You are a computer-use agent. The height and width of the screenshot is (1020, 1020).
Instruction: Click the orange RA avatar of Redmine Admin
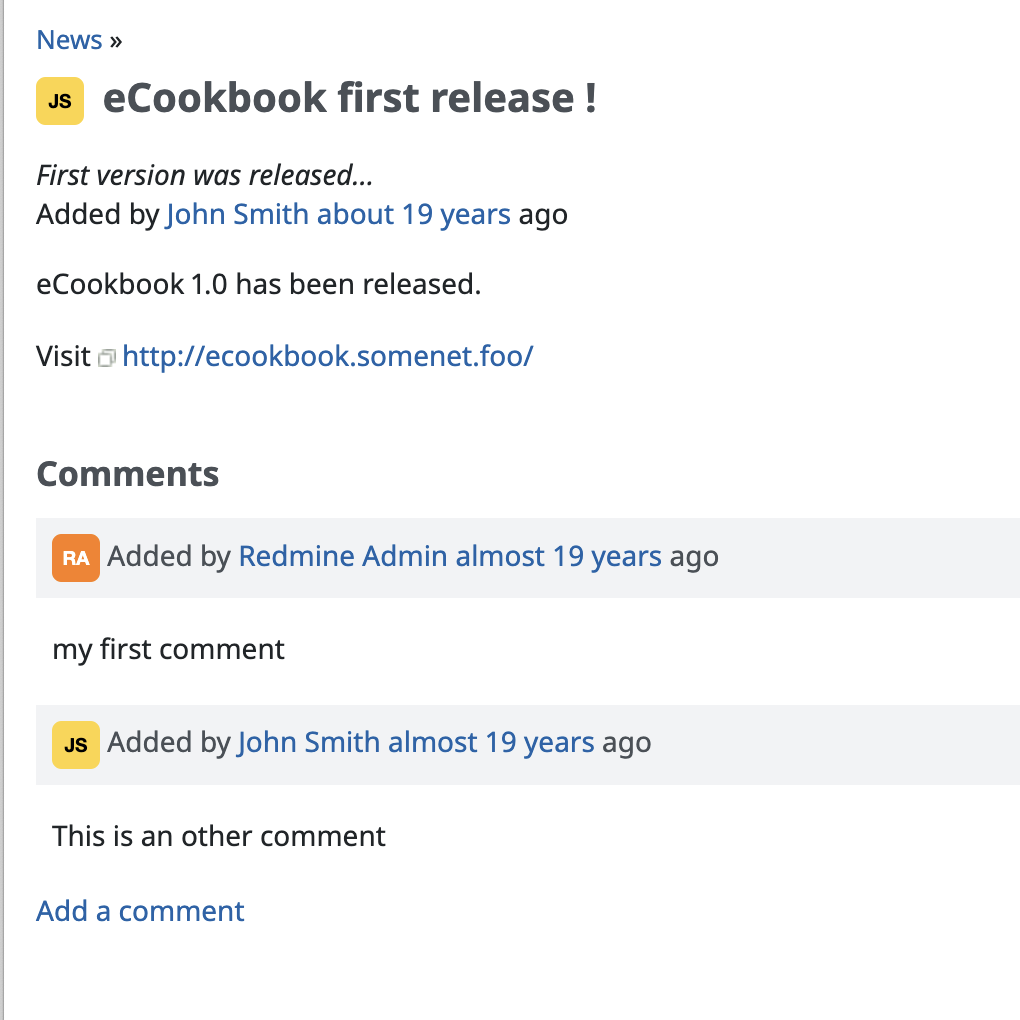[x=76, y=558]
